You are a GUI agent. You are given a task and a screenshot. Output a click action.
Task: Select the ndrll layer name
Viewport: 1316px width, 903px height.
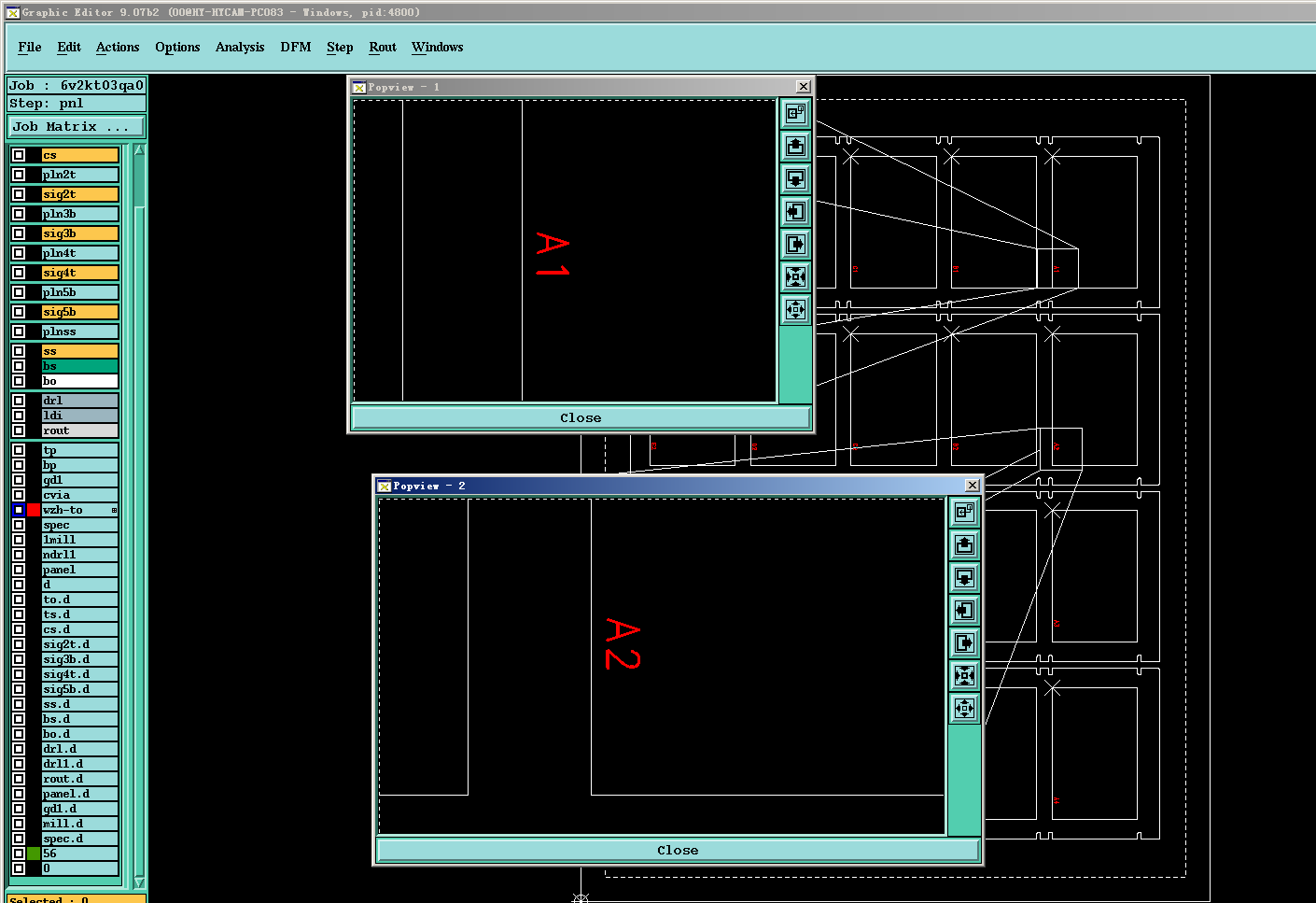click(x=80, y=555)
